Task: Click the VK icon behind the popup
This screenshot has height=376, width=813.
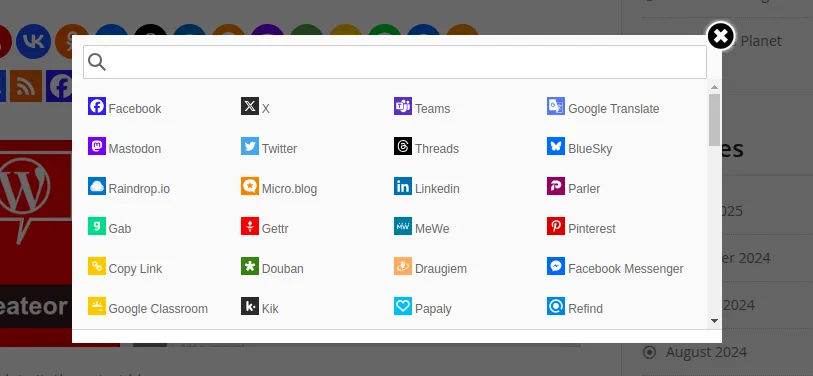Action: tap(33, 41)
